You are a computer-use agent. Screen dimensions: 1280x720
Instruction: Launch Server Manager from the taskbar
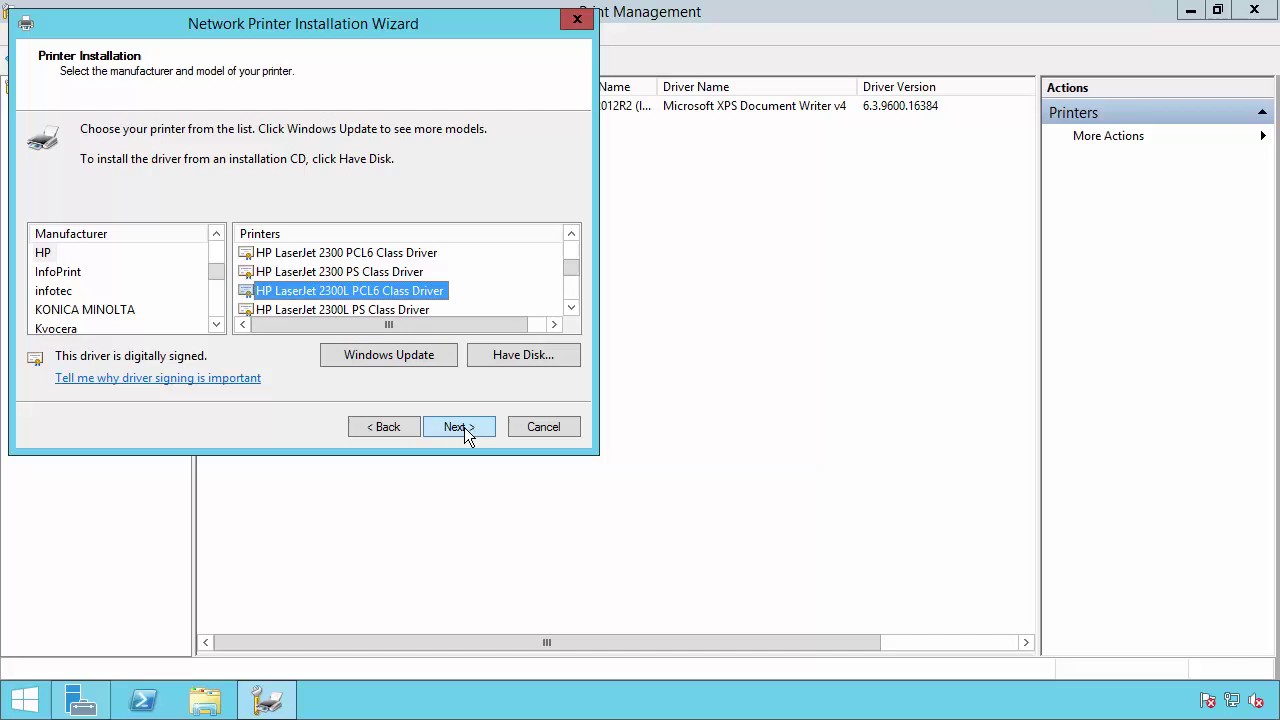[81, 700]
